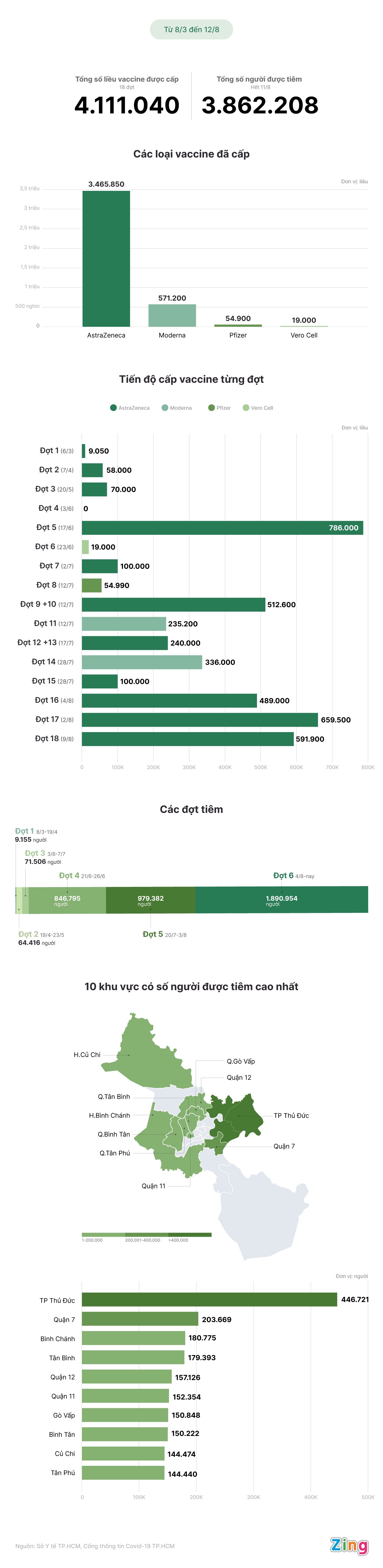Click the AstraZeneca legend dot
This screenshot has width=383, height=1568.
(113, 408)
